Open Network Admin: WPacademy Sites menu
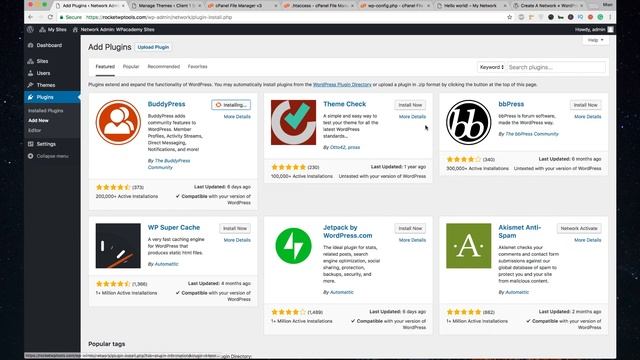The height and width of the screenshot is (360, 640). click(113, 29)
